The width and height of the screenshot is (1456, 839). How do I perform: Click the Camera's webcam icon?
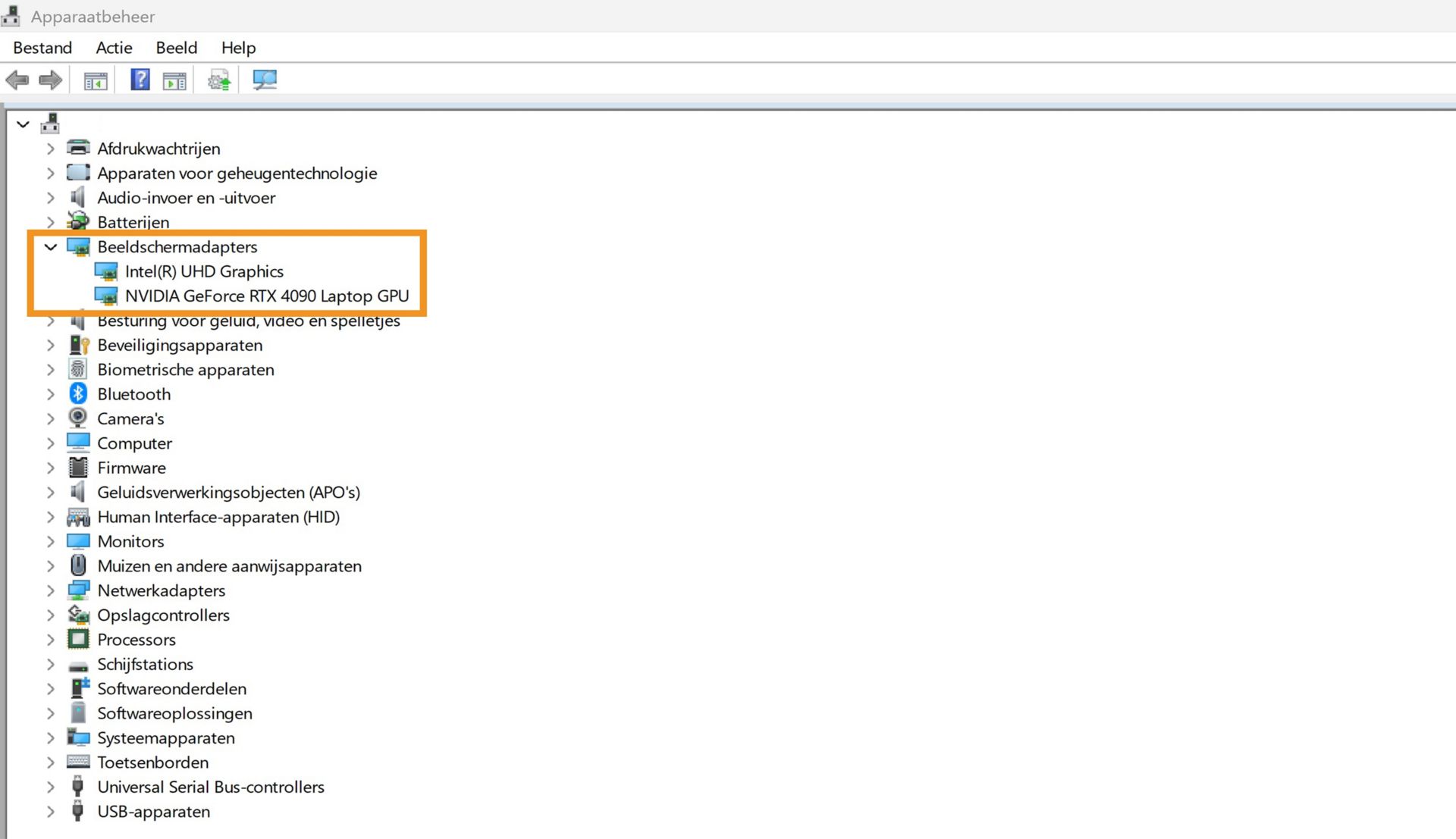tap(78, 418)
